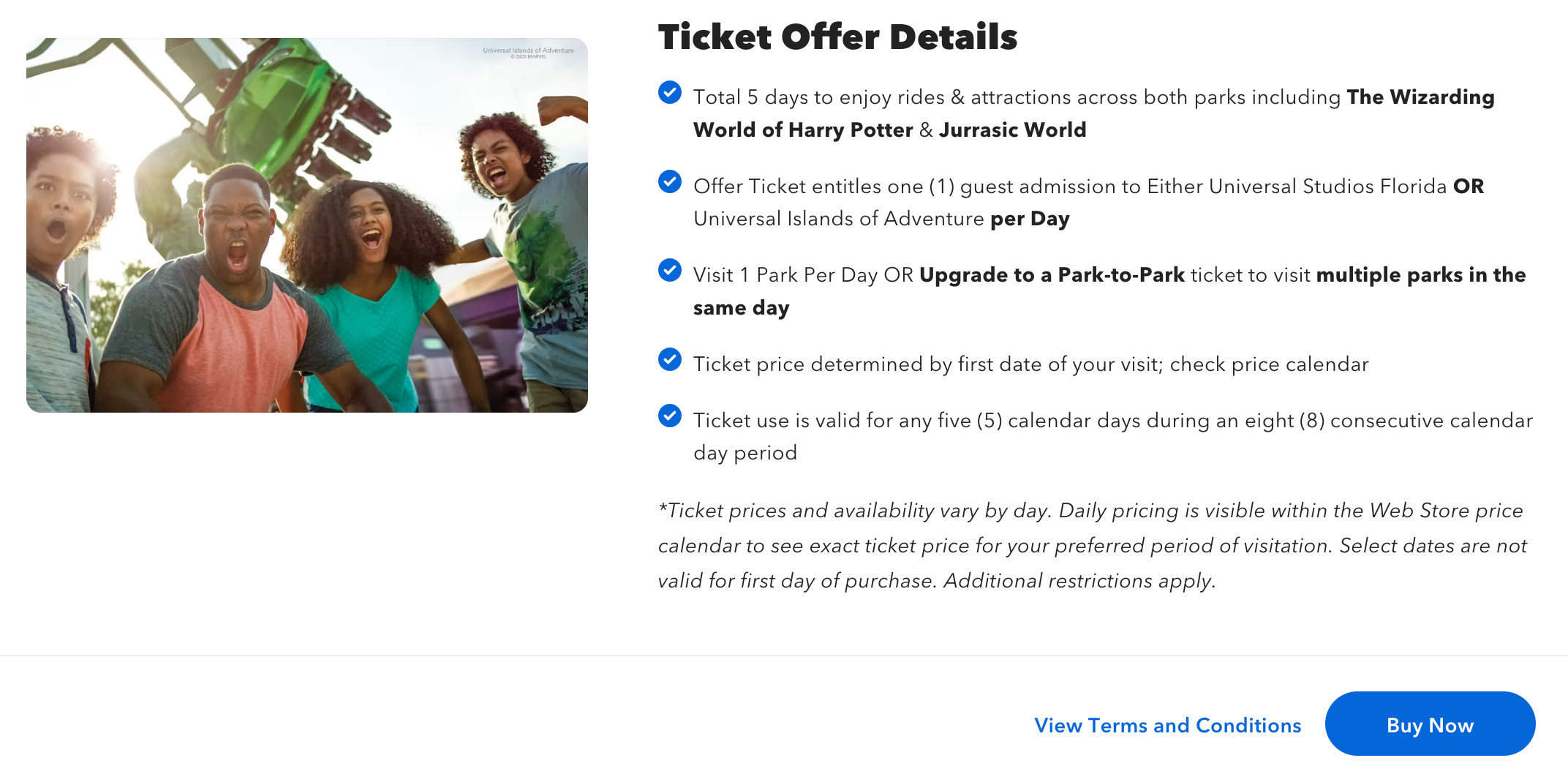This screenshot has height=777, width=1568.
Task: Click the bold 'same day' text
Action: click(741, 308)
